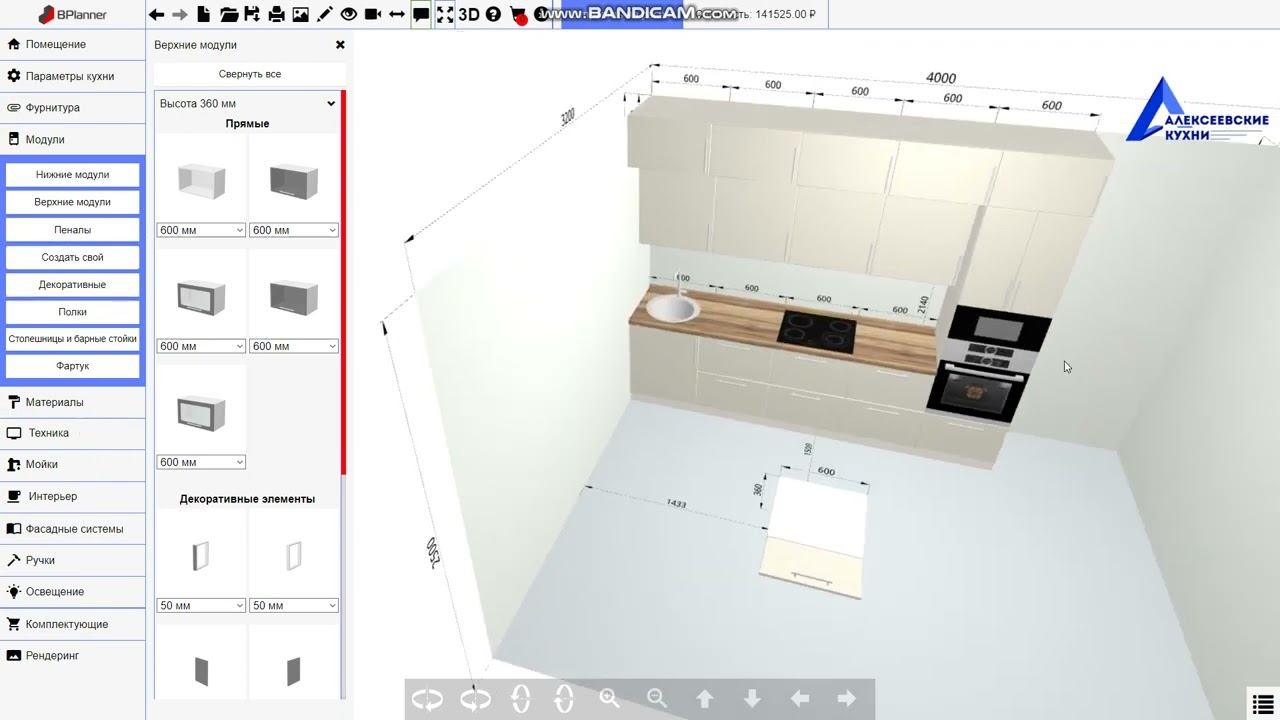Screen dimensions: 1280x720
Task: Click the redo forward arrow in toolbar
Action: [180, 14]
